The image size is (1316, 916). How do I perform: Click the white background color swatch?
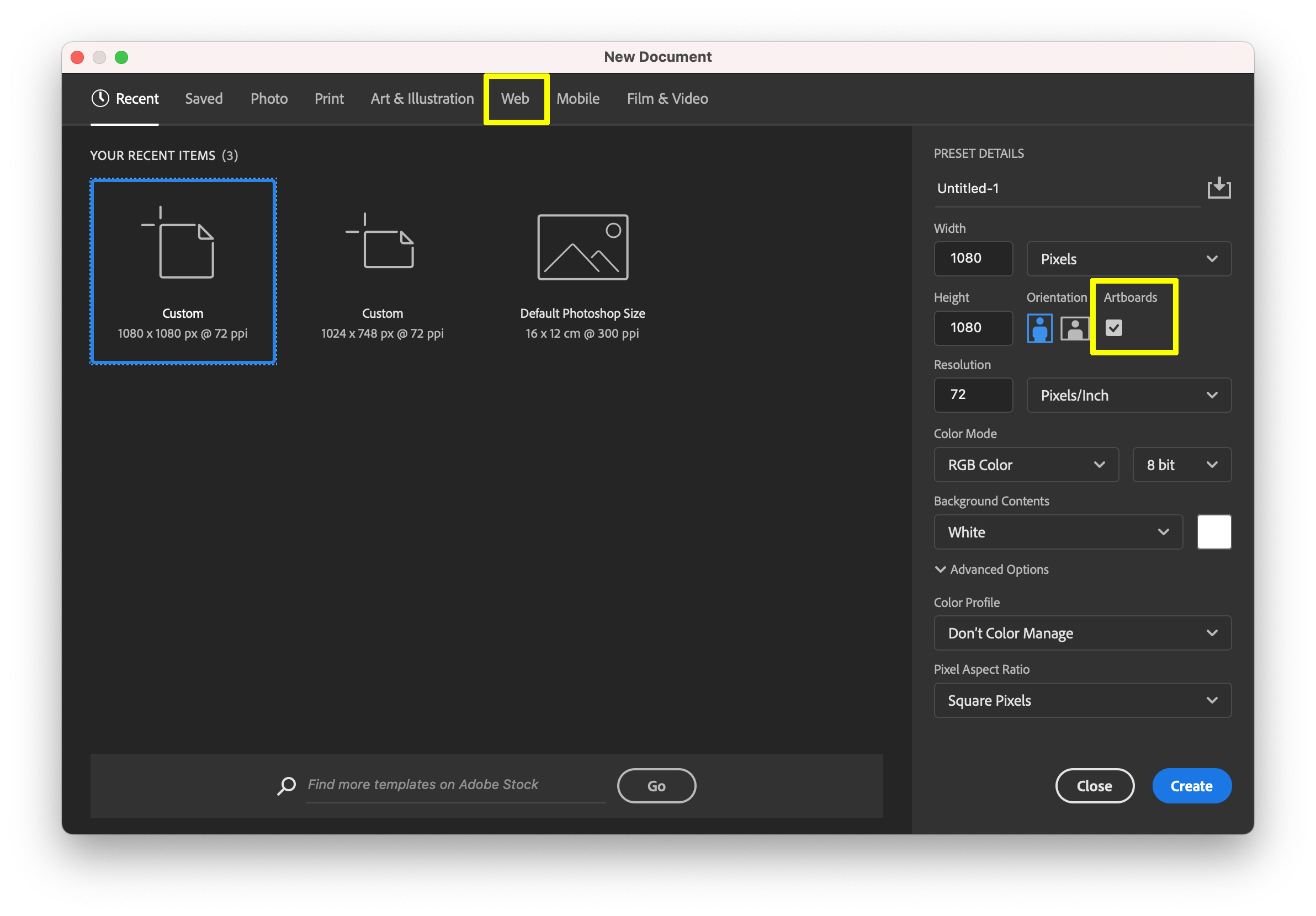(x=1213, y=532)
